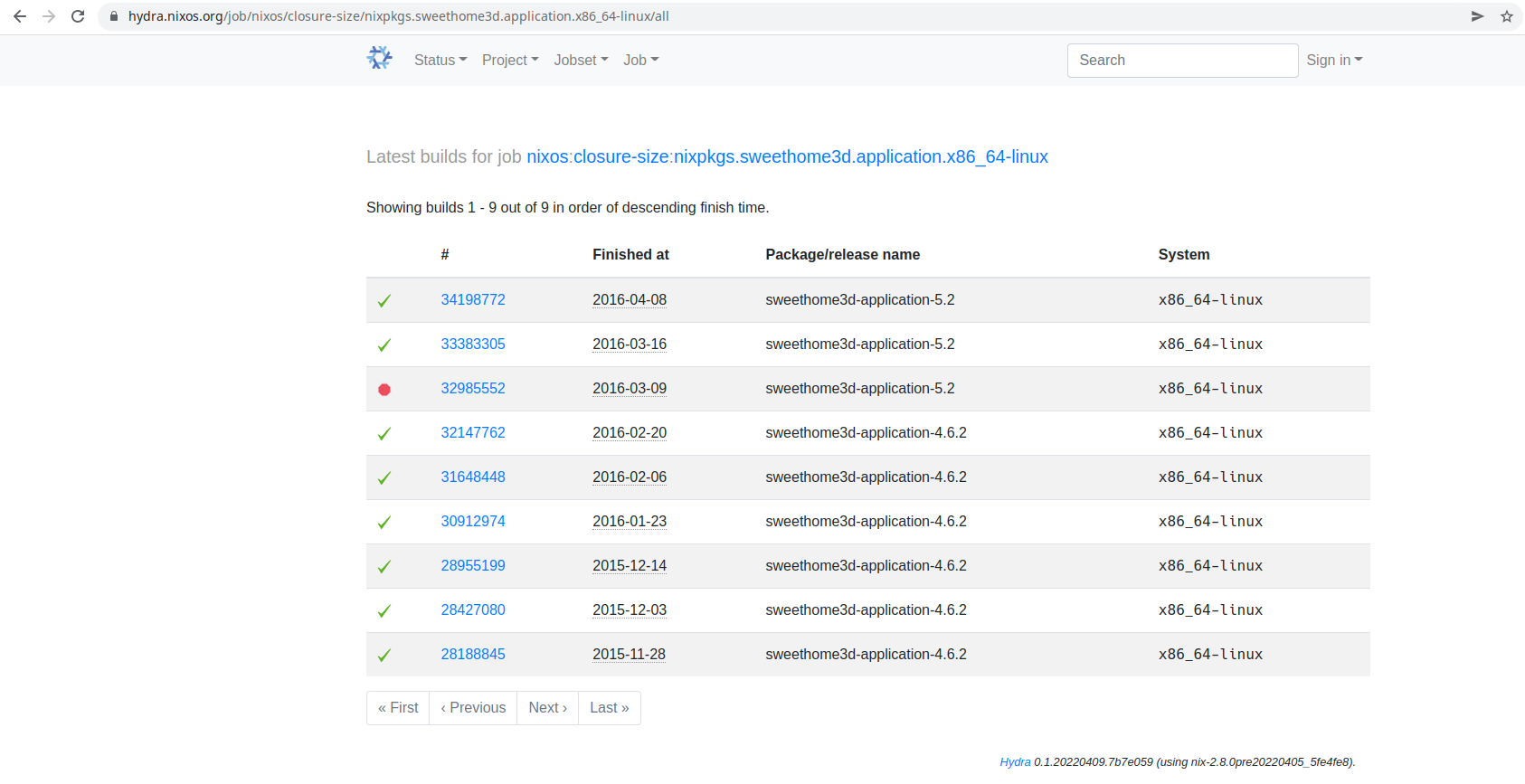Click the green checkmark for build 34198772

click(x=384, y=301)
